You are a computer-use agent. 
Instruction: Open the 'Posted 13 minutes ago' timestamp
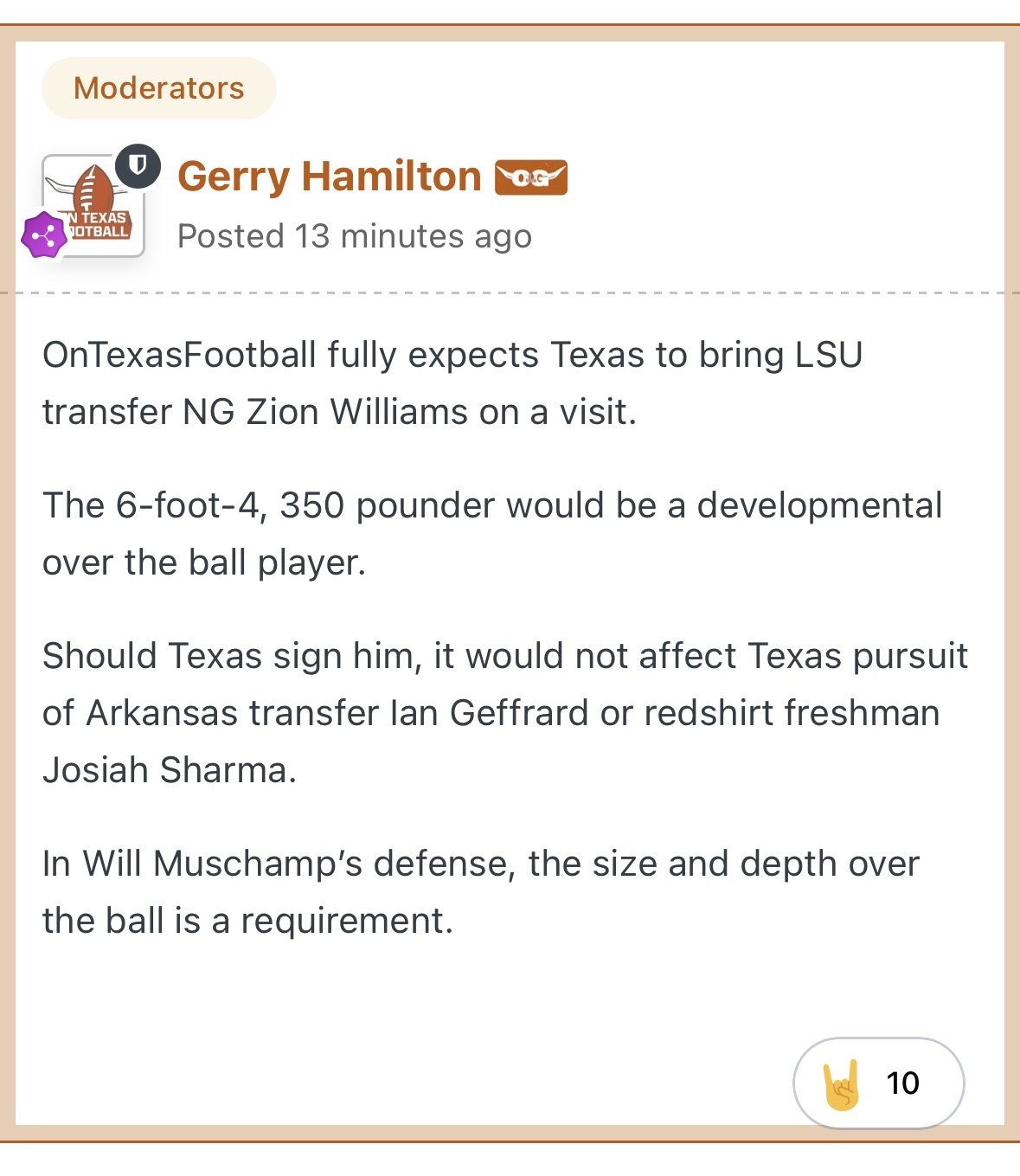[x=354, y=236]
